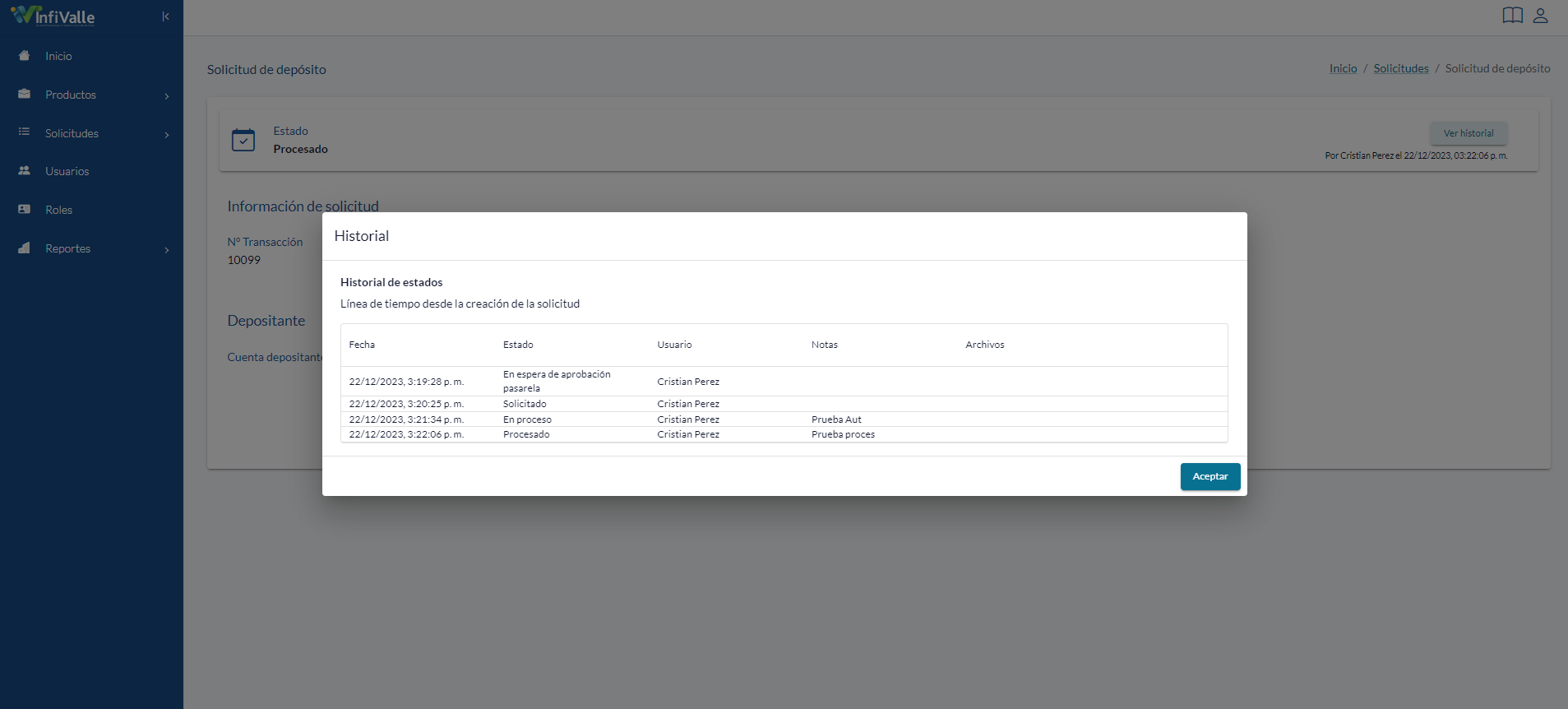Click the Ver historial button
Screen dimensions: 1568x709
point(1469,133)
